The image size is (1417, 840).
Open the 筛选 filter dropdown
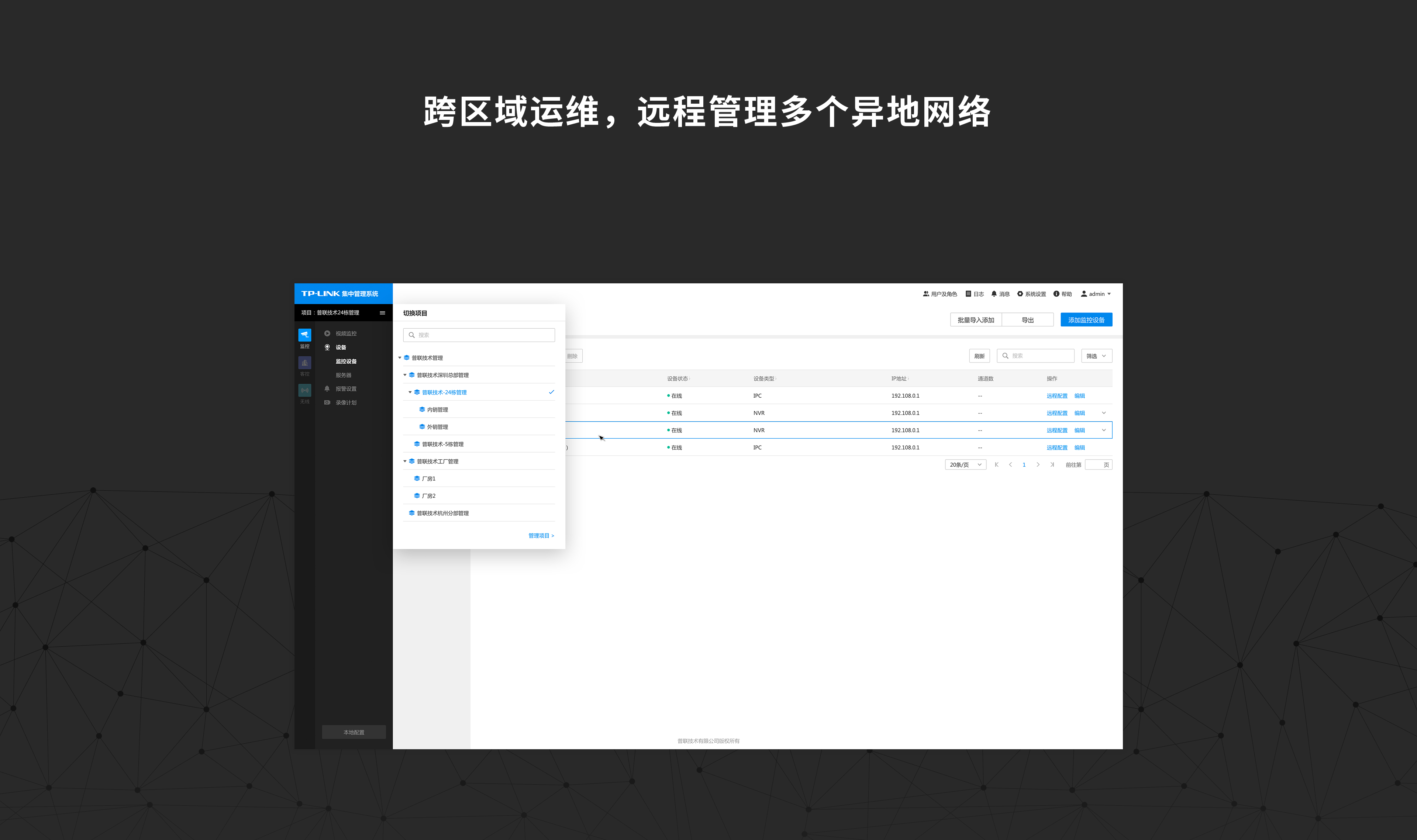(1097, 356)
